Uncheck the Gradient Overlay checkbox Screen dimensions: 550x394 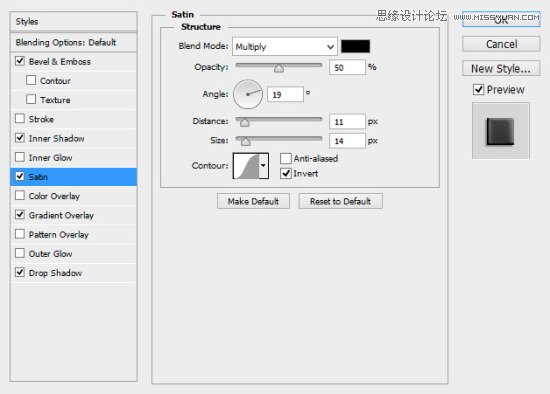tap(20, 215)
